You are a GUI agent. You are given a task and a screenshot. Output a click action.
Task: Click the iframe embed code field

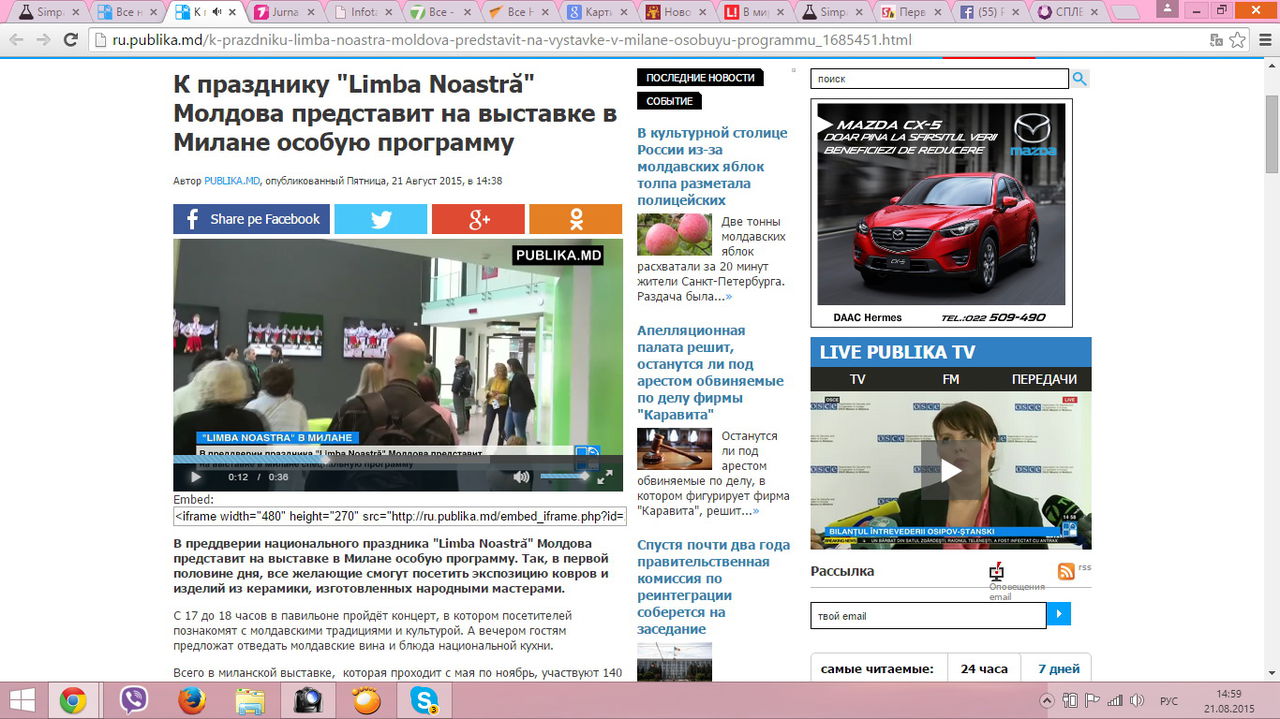point(400,516)
